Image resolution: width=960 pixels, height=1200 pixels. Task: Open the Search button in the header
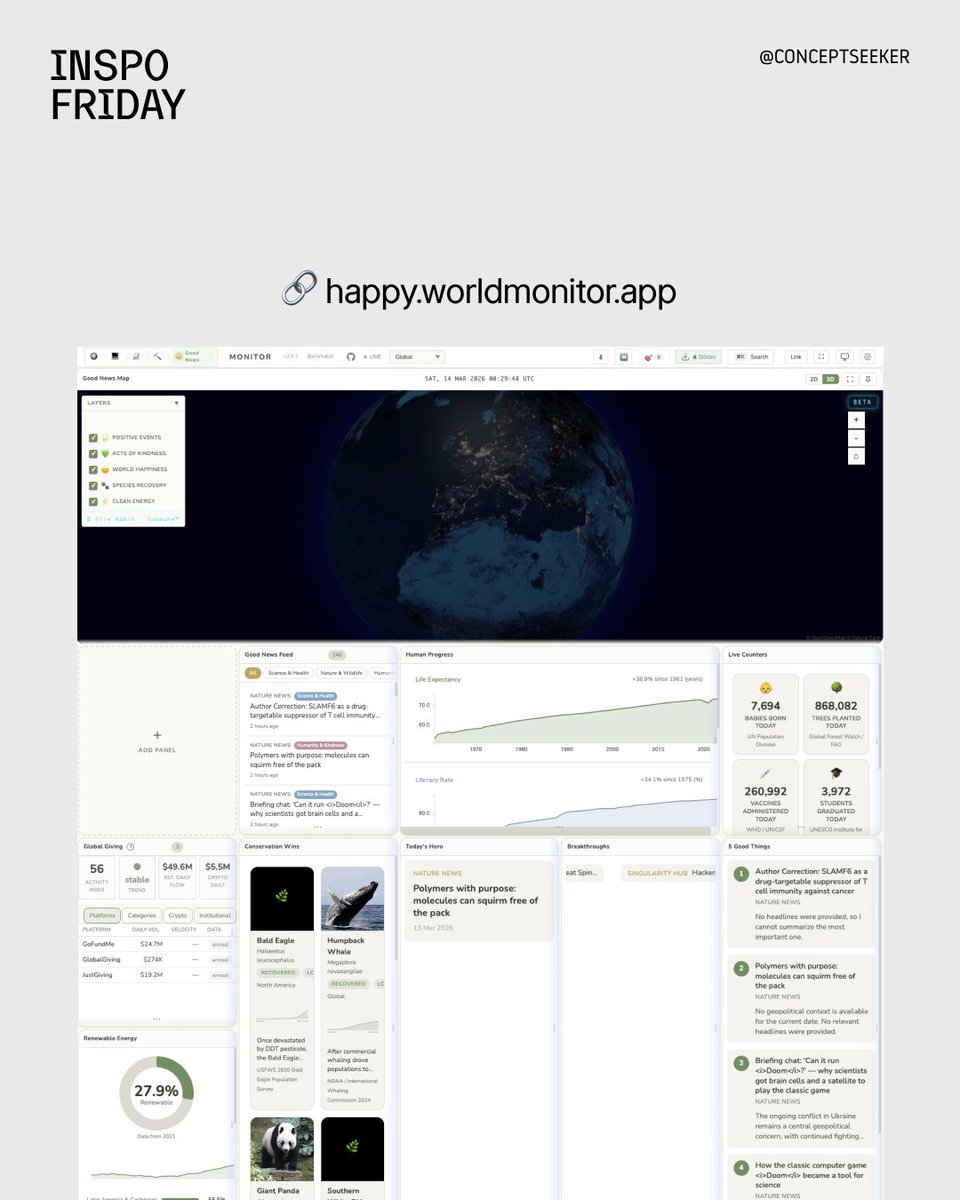[x=751, y=356]
